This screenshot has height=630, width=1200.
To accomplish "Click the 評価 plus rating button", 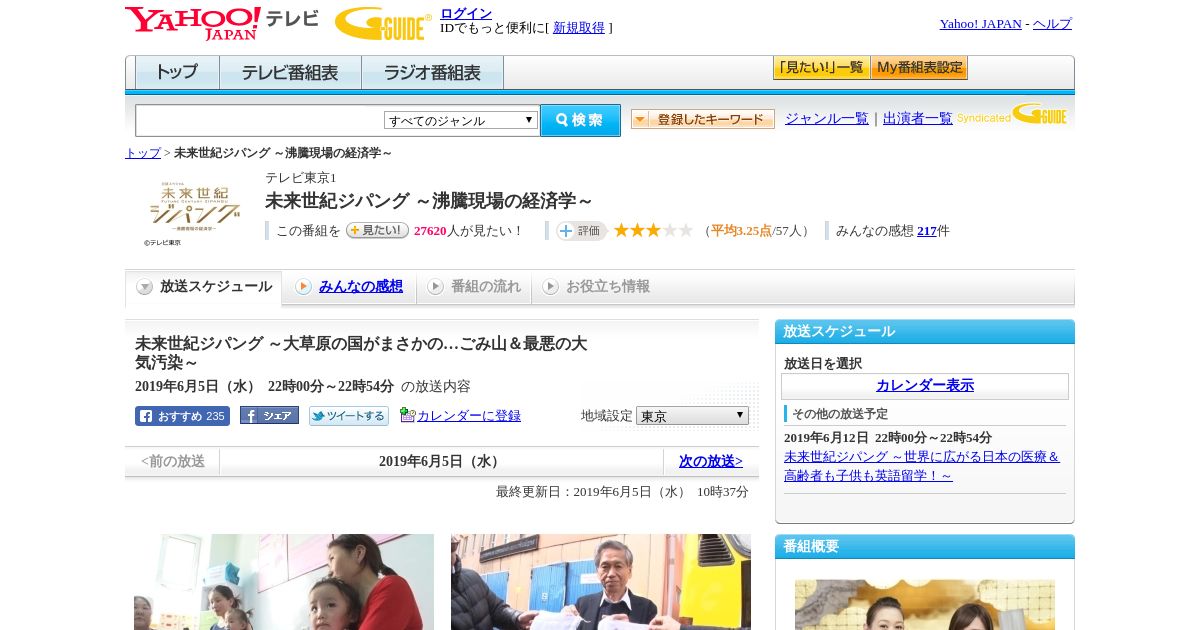I will click(581, 231).
